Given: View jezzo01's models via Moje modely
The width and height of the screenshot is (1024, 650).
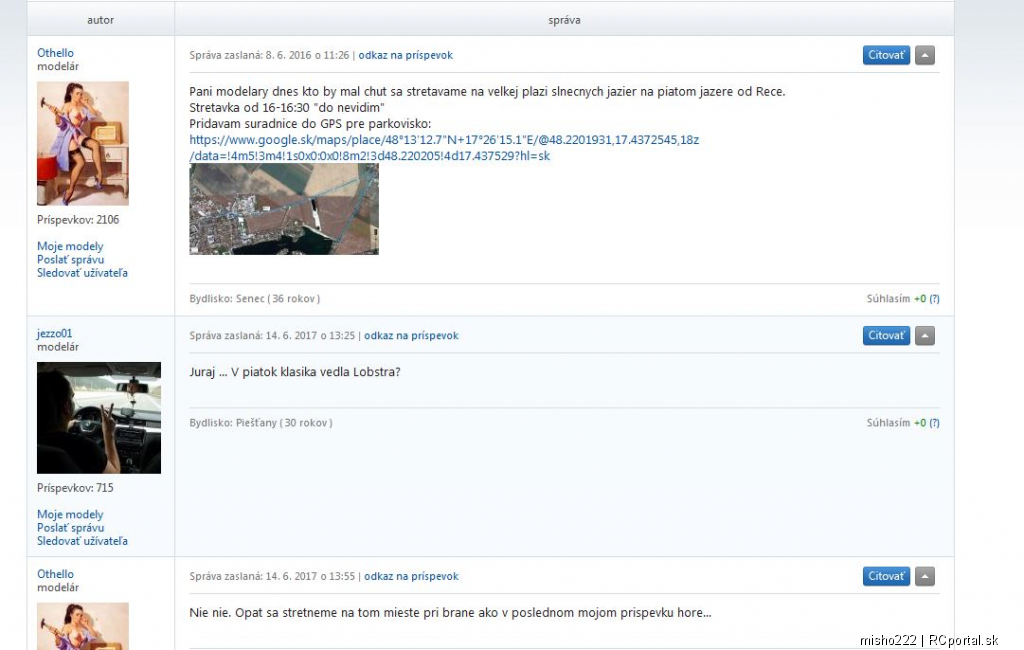Looking at the screenshot, I should point(70,515).
